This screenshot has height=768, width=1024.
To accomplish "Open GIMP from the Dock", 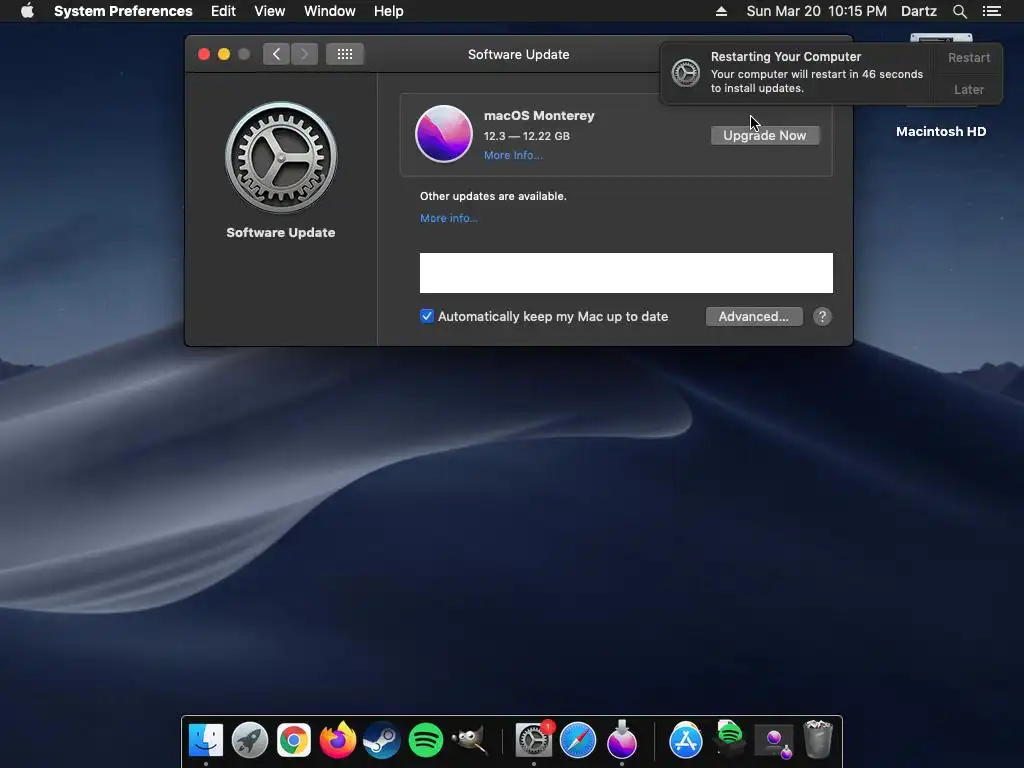I will (470, 740).
